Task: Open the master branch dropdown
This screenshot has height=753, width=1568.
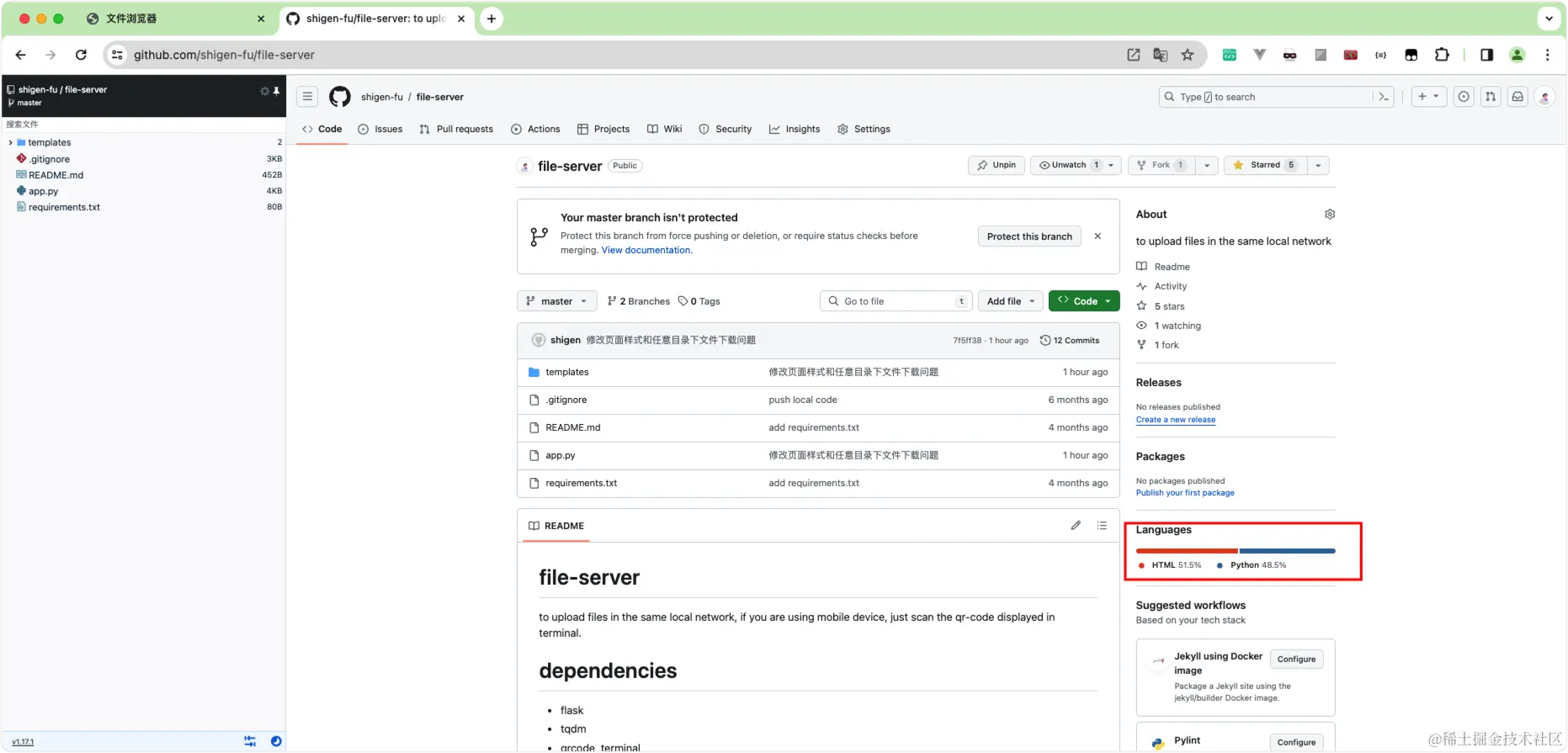Action: [x=557, y=301]
